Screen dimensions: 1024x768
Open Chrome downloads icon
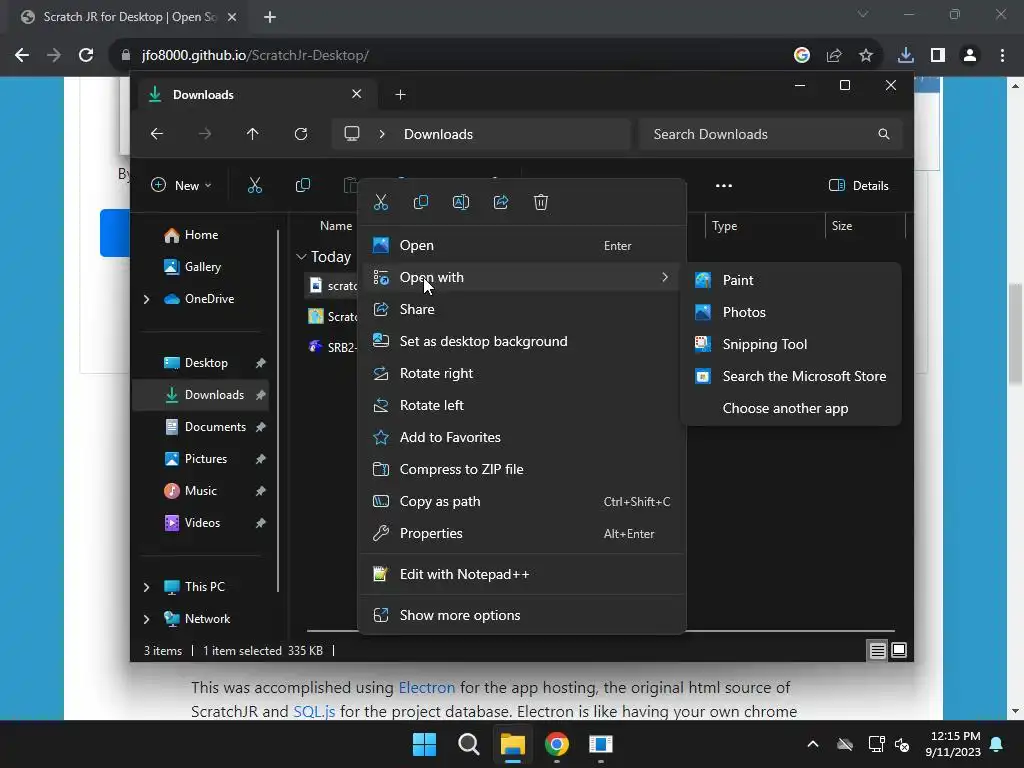(906, 56)
